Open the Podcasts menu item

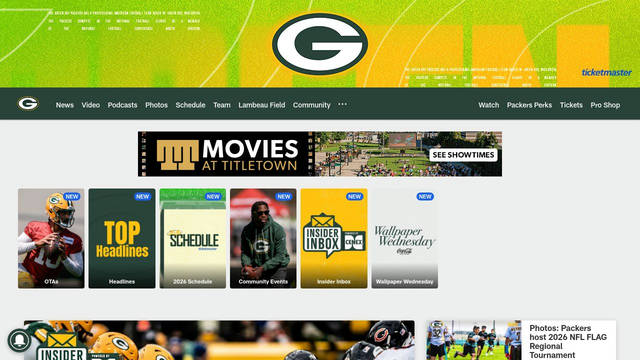click(x=122, y=105)
